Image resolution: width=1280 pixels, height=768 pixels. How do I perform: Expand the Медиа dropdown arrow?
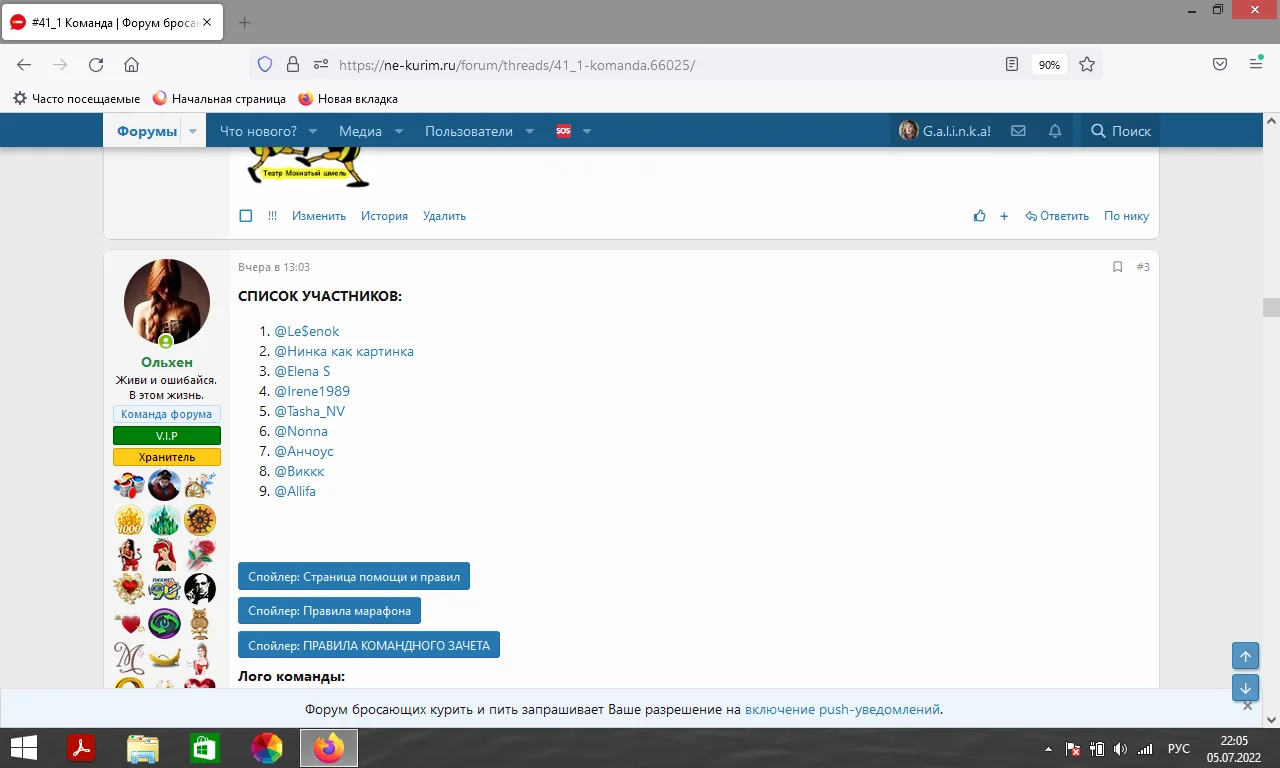(399, 131)
